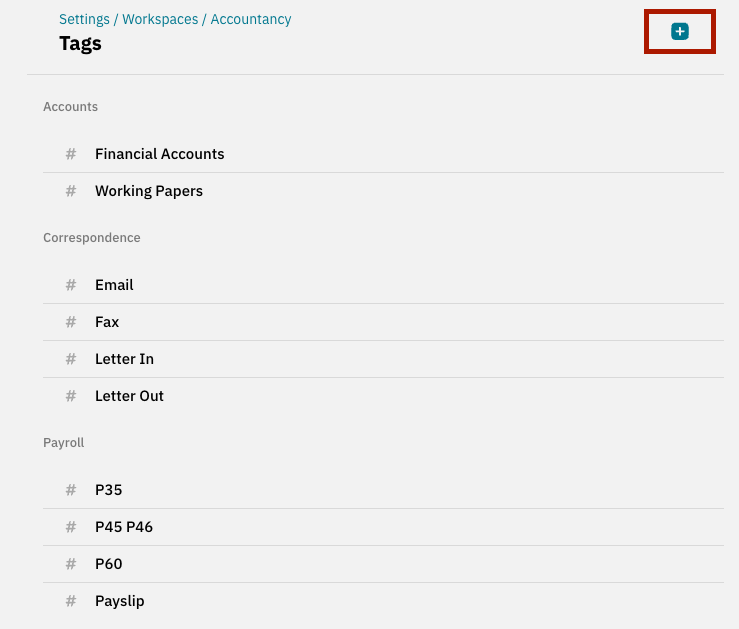Click hash icon beside Payslip tag

tap(71, 601)
